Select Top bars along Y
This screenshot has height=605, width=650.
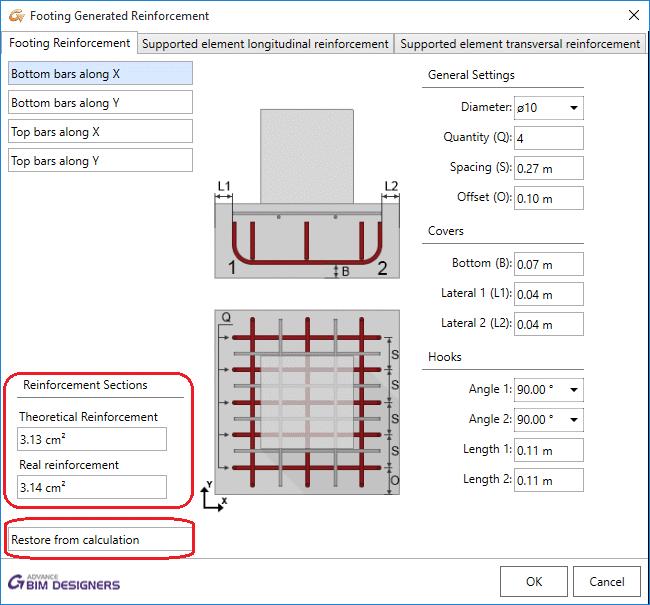pyautogui.click(x=100, y=160)
